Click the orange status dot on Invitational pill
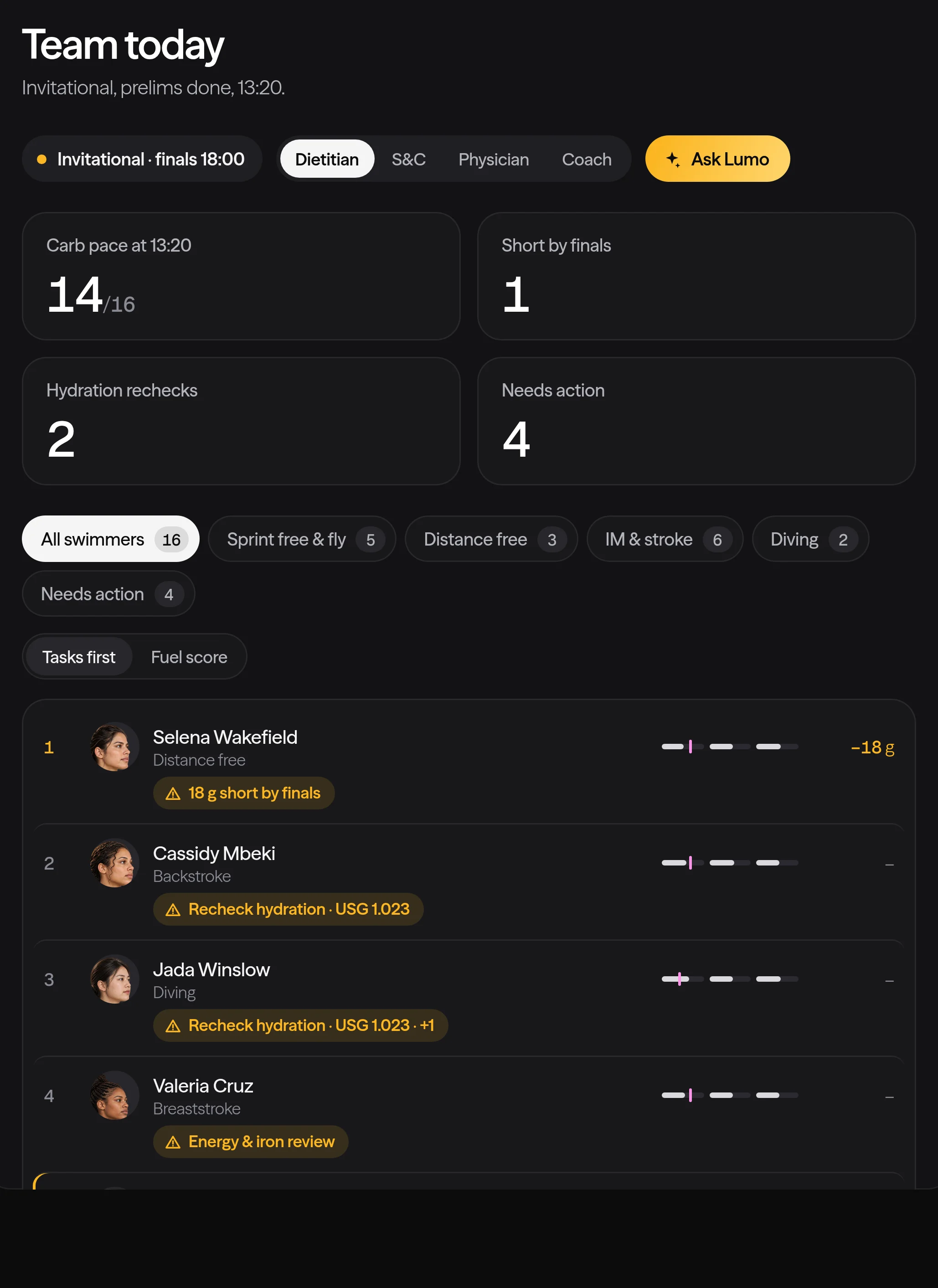Image resolution: width=938 pixels, height=1288 pixels. 41,159
